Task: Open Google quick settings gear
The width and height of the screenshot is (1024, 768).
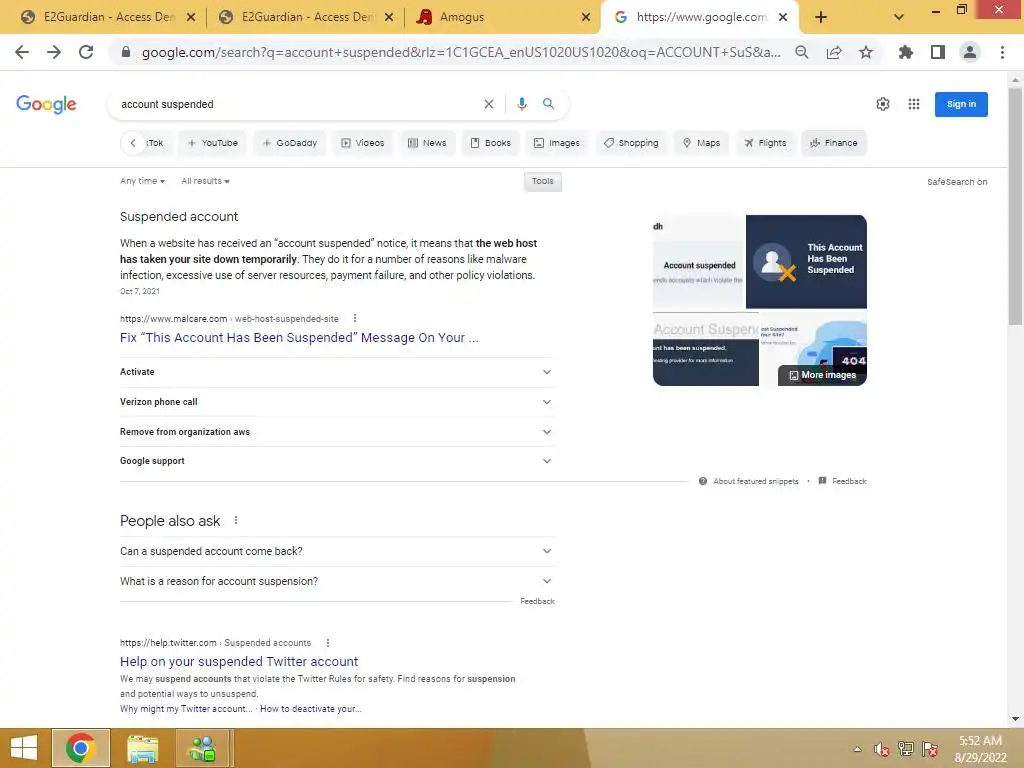Action: 883,104
